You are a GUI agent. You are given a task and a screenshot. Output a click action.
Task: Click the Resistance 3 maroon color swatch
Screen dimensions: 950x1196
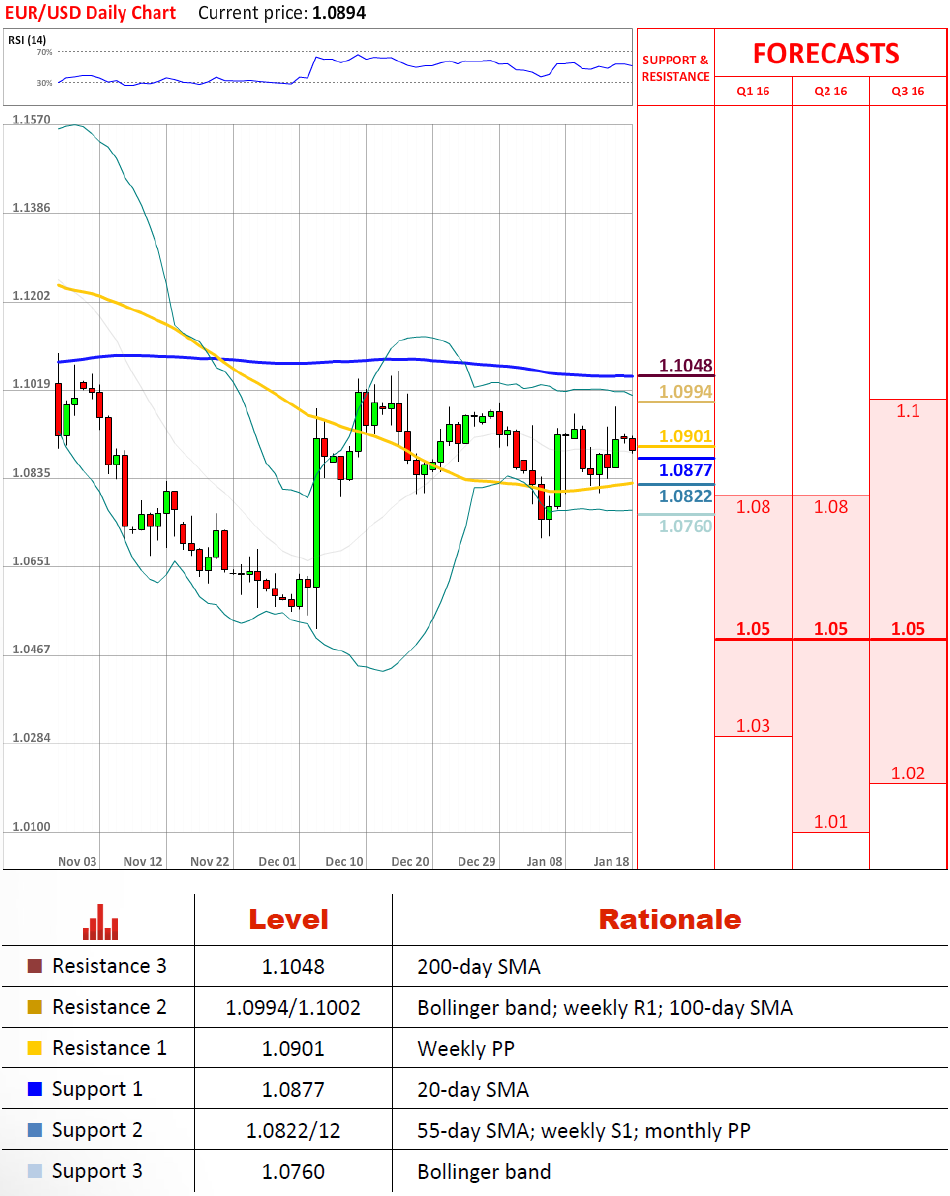click(x=34, y=966)
